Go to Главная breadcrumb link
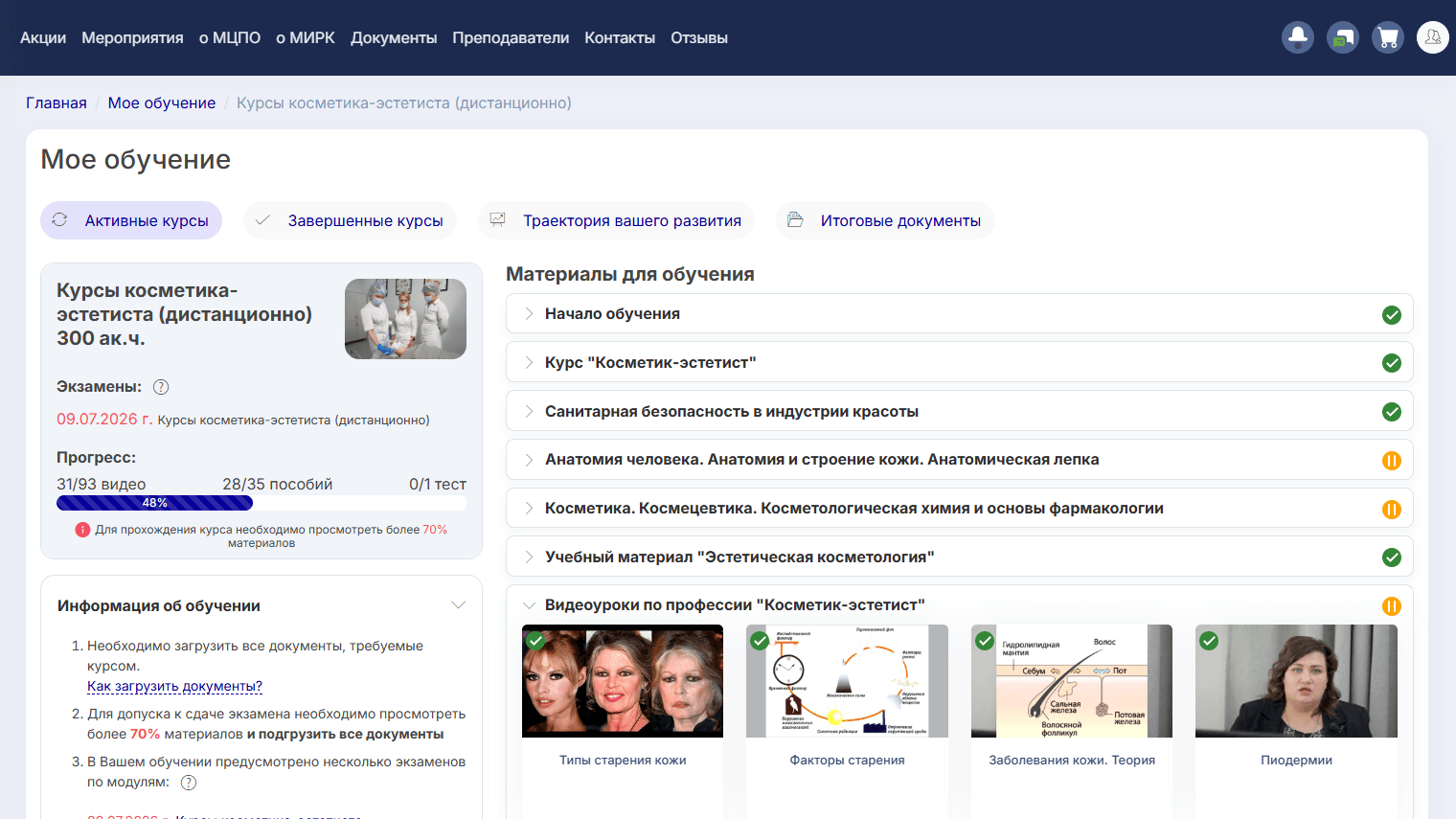 point(57,102)
